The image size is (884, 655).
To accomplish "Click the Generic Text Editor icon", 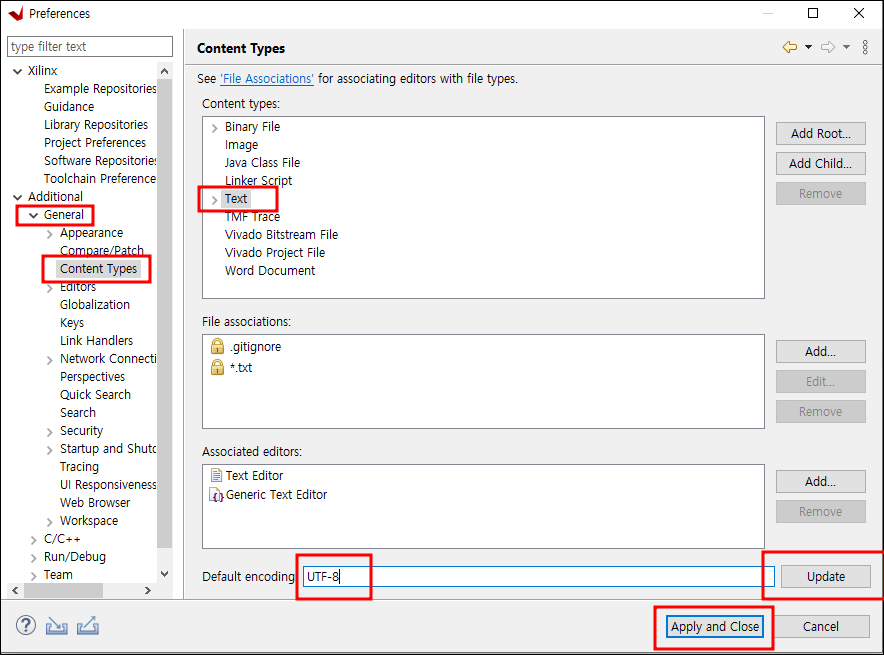I will click(216, 495).
